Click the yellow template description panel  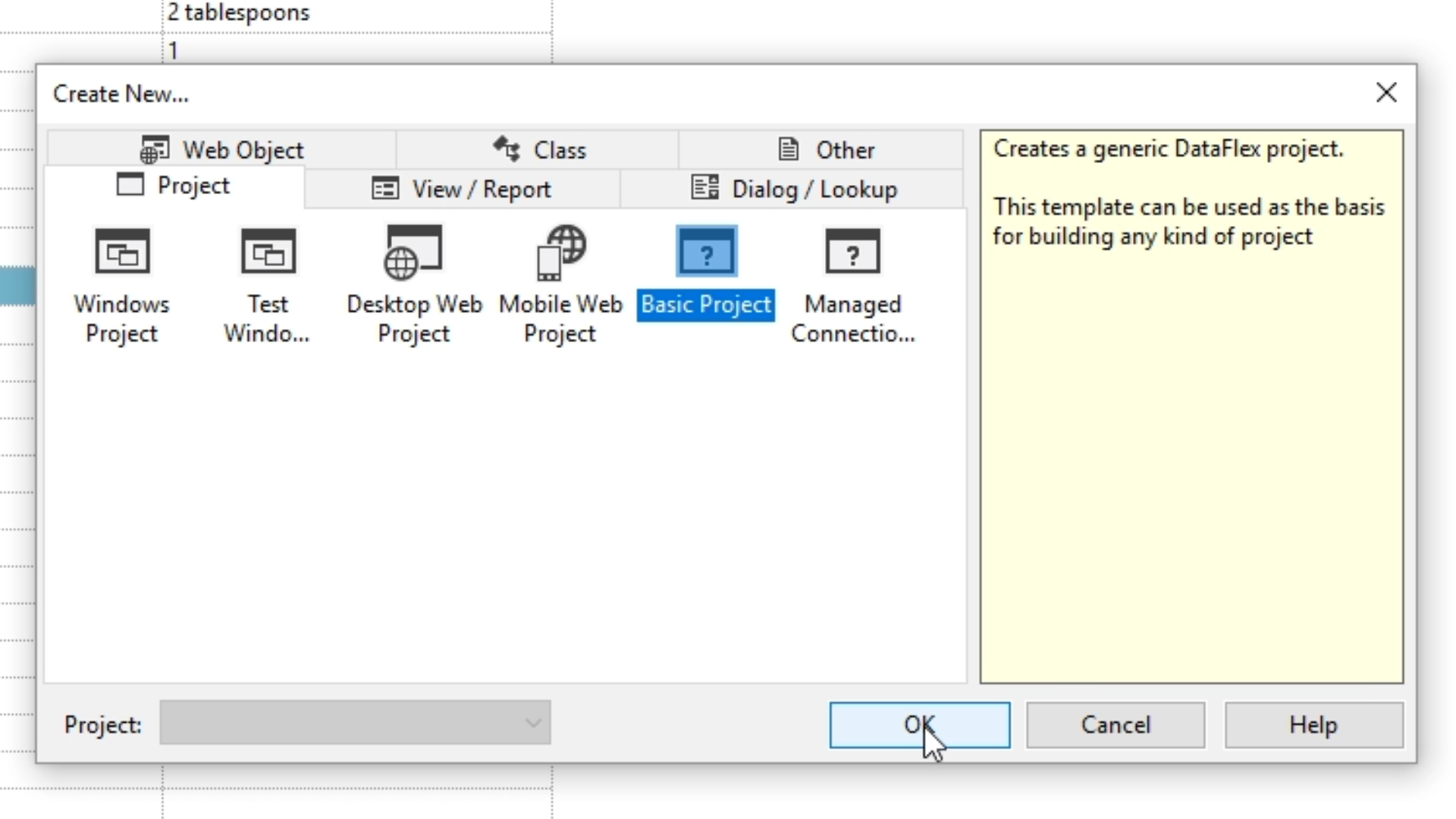pyautogui.click(x=1191, y=455)
